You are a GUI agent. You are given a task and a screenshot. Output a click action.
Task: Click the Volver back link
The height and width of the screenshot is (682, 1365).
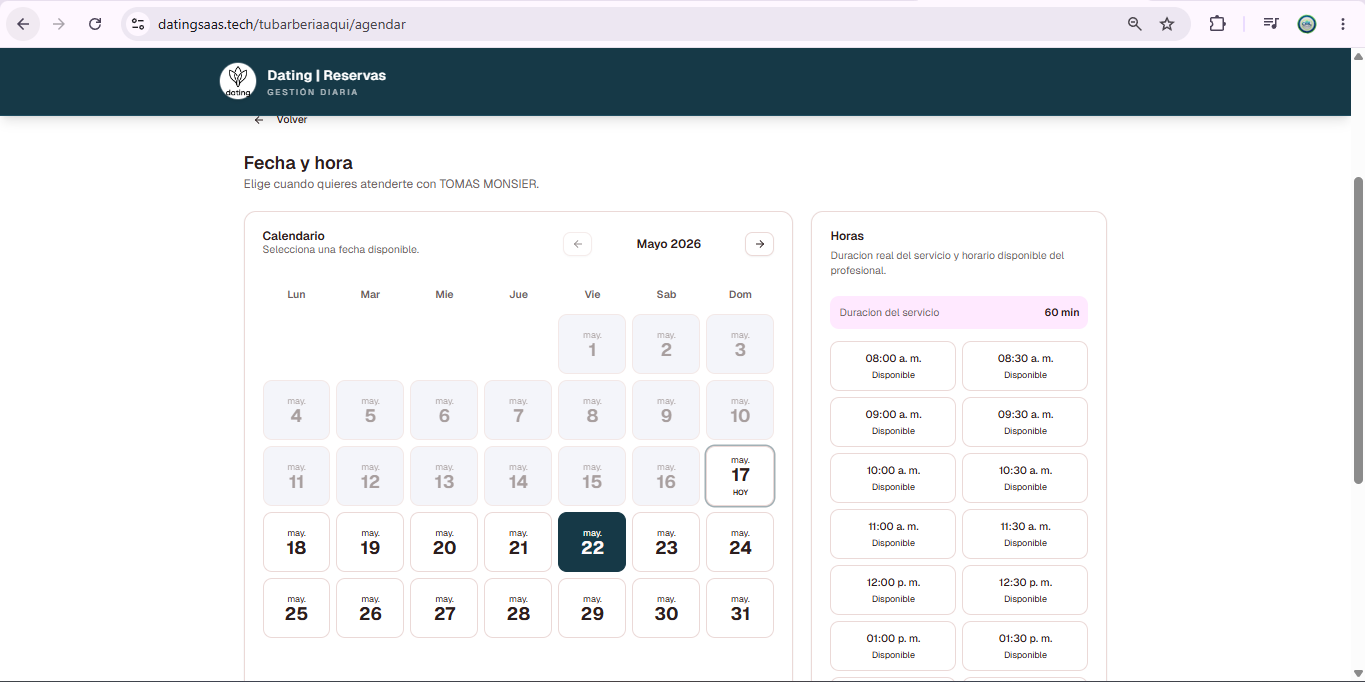pyautogui.click(x=281, y=119)
